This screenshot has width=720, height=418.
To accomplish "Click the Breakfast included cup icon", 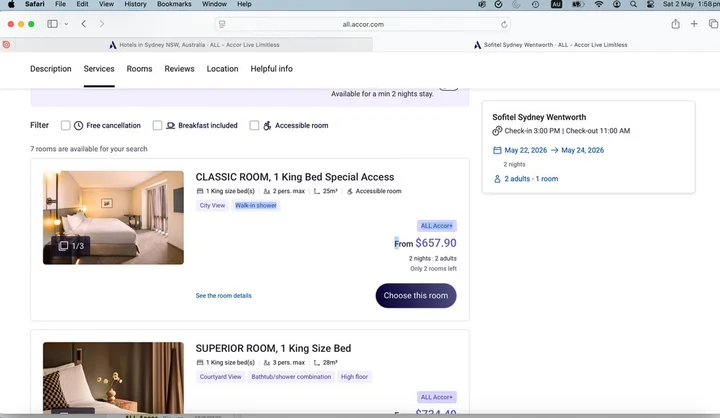I will click(170, 125).
